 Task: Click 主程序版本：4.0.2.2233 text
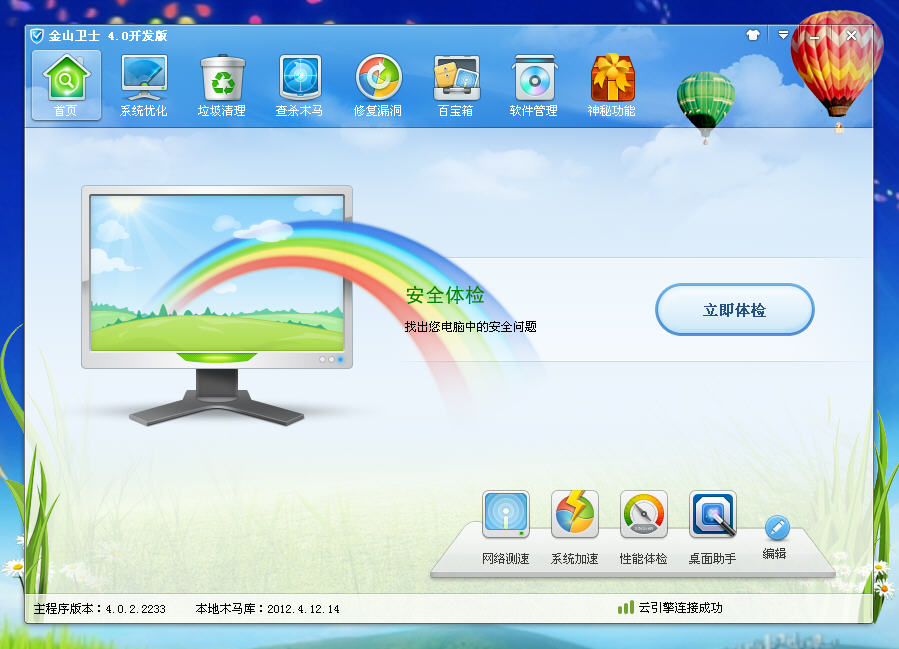(99, 609)
